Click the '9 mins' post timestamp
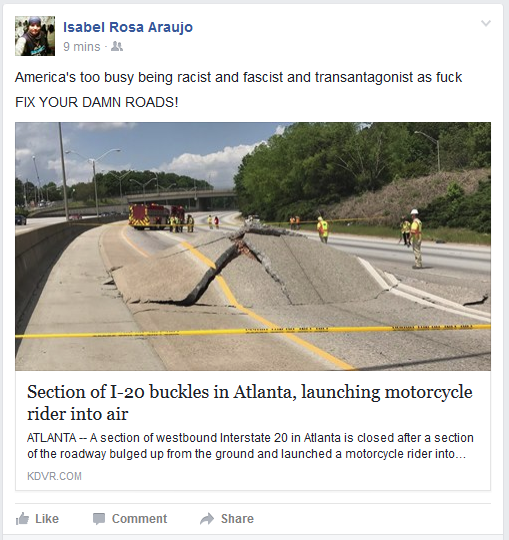 tap(82, 46)
